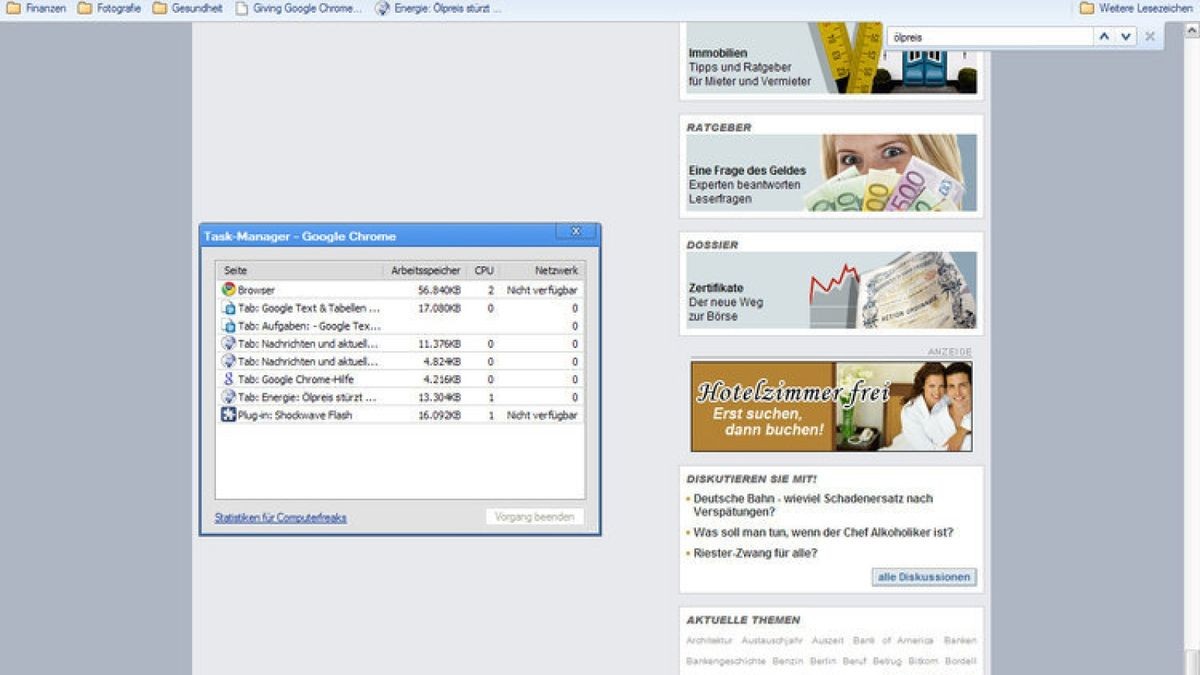Sort processes by the Arbeitsspeicher column
The width and height of the screenshot is (1200, 675).
pos(424,270)
